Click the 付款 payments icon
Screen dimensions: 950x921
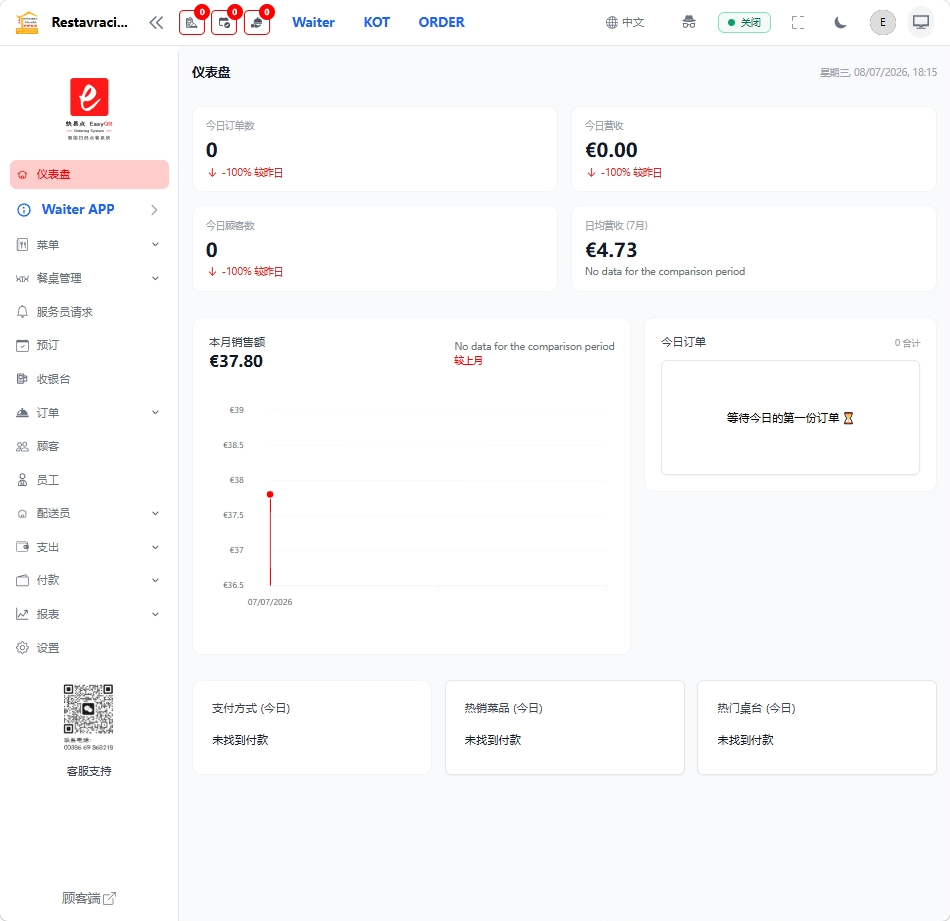pyautogui.click(x=22, y=580)
